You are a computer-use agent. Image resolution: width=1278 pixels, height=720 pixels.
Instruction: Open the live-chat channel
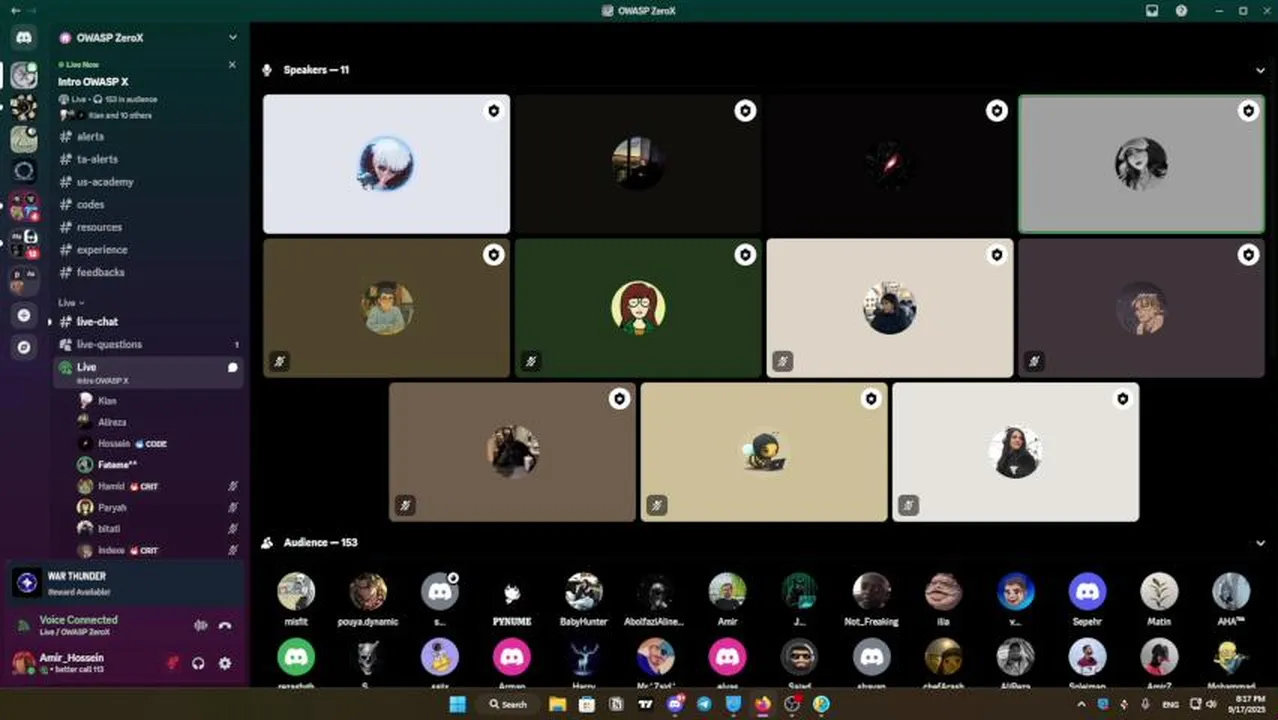click(148, 321)
